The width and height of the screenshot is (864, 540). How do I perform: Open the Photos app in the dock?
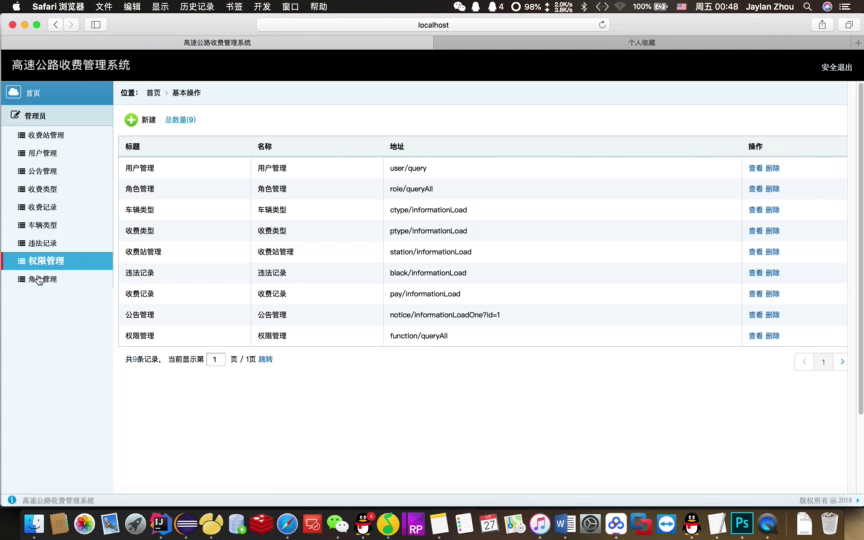[x=84, y=523]
